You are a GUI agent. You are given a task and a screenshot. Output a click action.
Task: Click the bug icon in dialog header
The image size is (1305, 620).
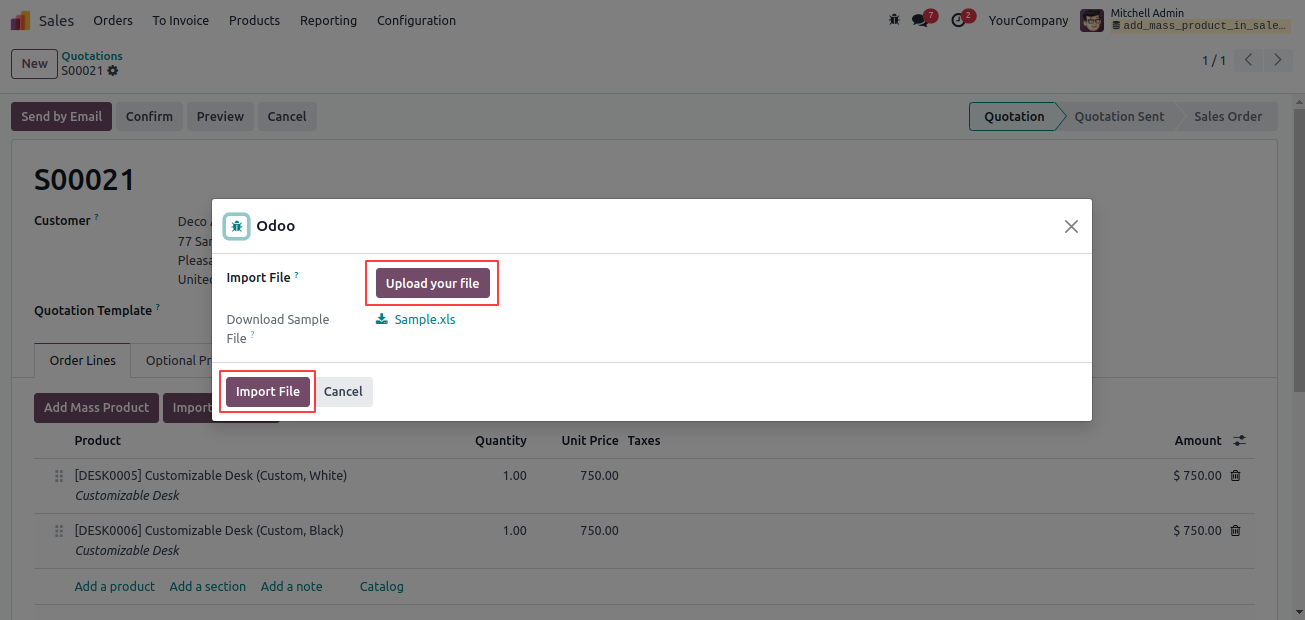tap(237, 226)
